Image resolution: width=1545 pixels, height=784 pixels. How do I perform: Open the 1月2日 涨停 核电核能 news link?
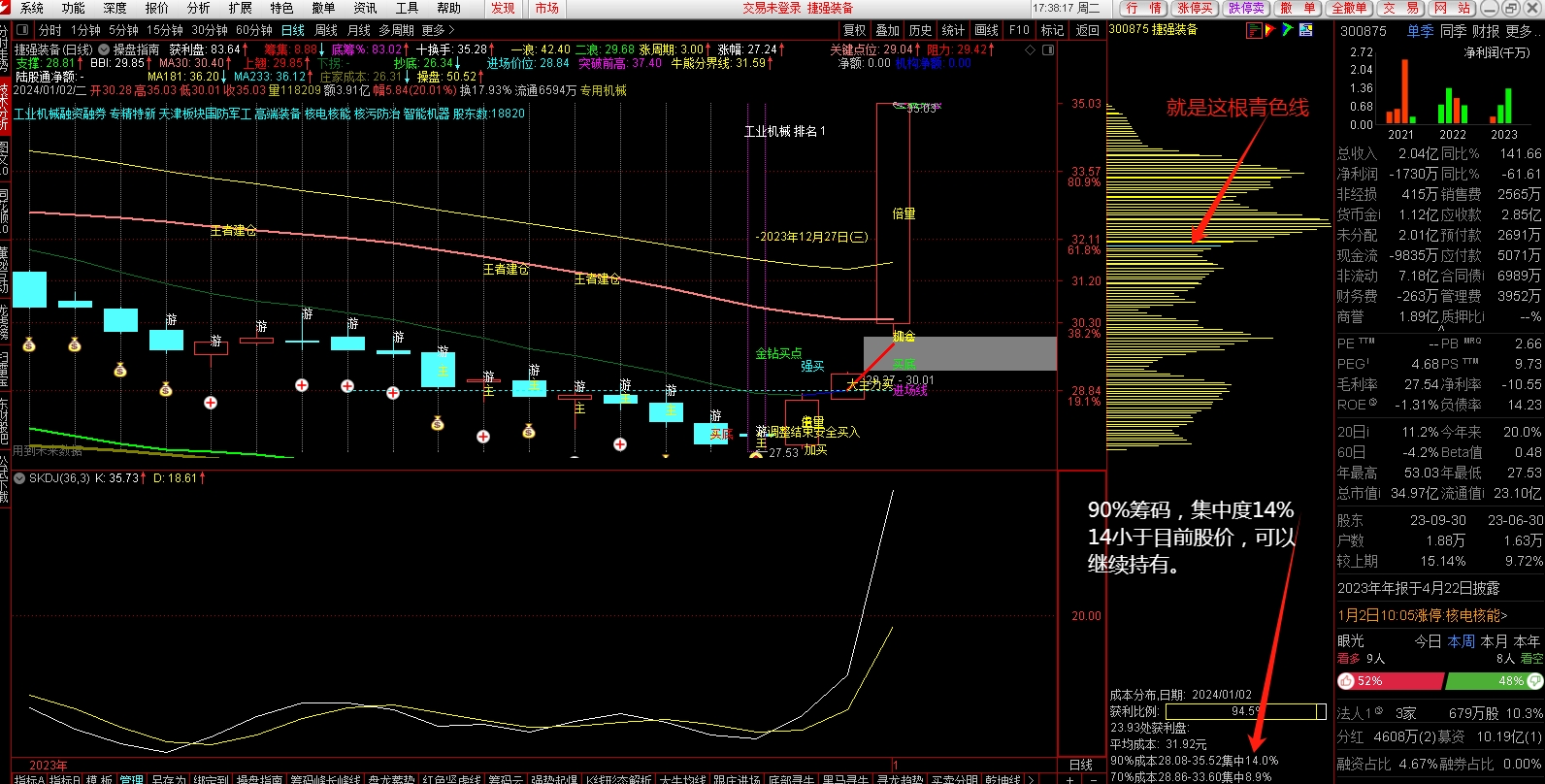1423,615
